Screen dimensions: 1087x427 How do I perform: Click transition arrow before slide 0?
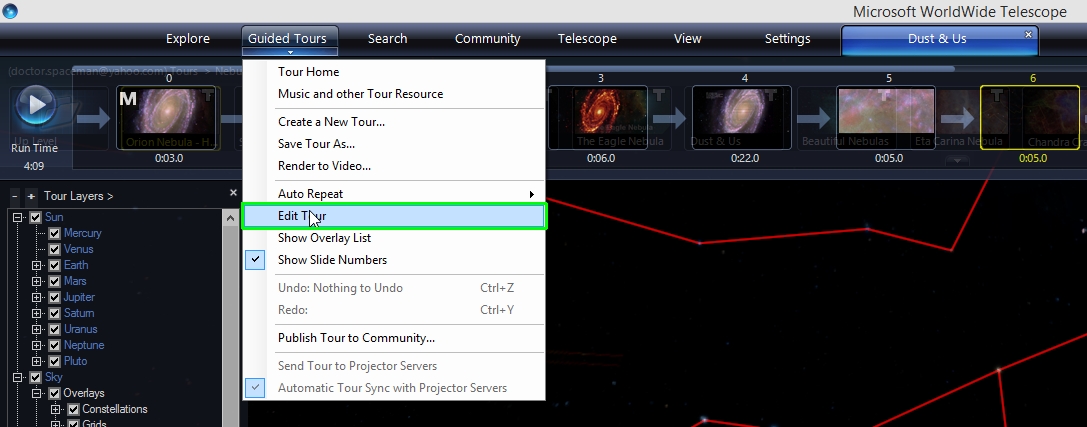(93, 118)
